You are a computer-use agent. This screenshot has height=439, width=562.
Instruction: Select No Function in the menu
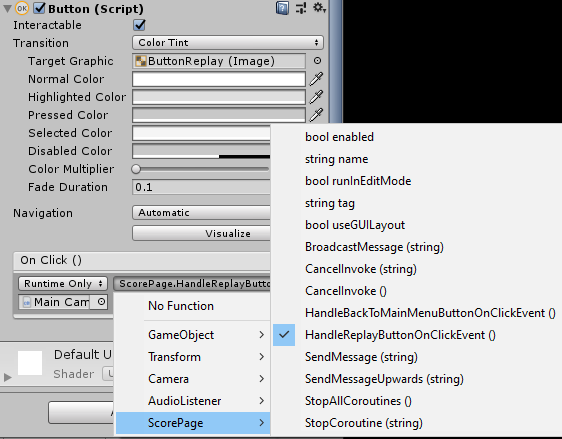[181, 306]
